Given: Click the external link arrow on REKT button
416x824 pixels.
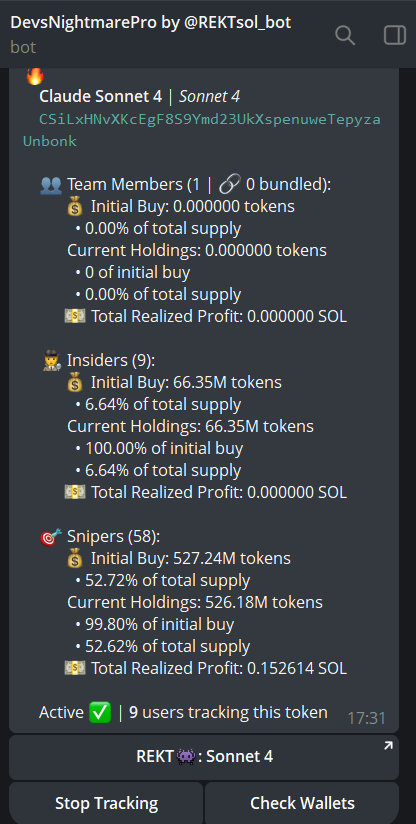Looking at the screenshot, I should tap(388, 746).
